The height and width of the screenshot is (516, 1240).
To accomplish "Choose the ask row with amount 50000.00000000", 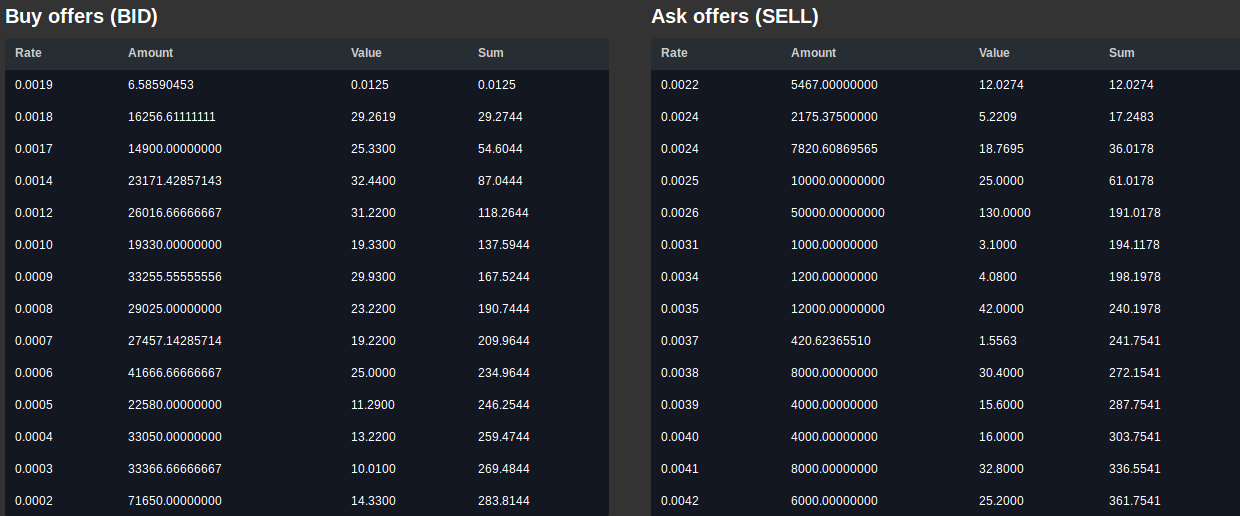I will point(945,213).
